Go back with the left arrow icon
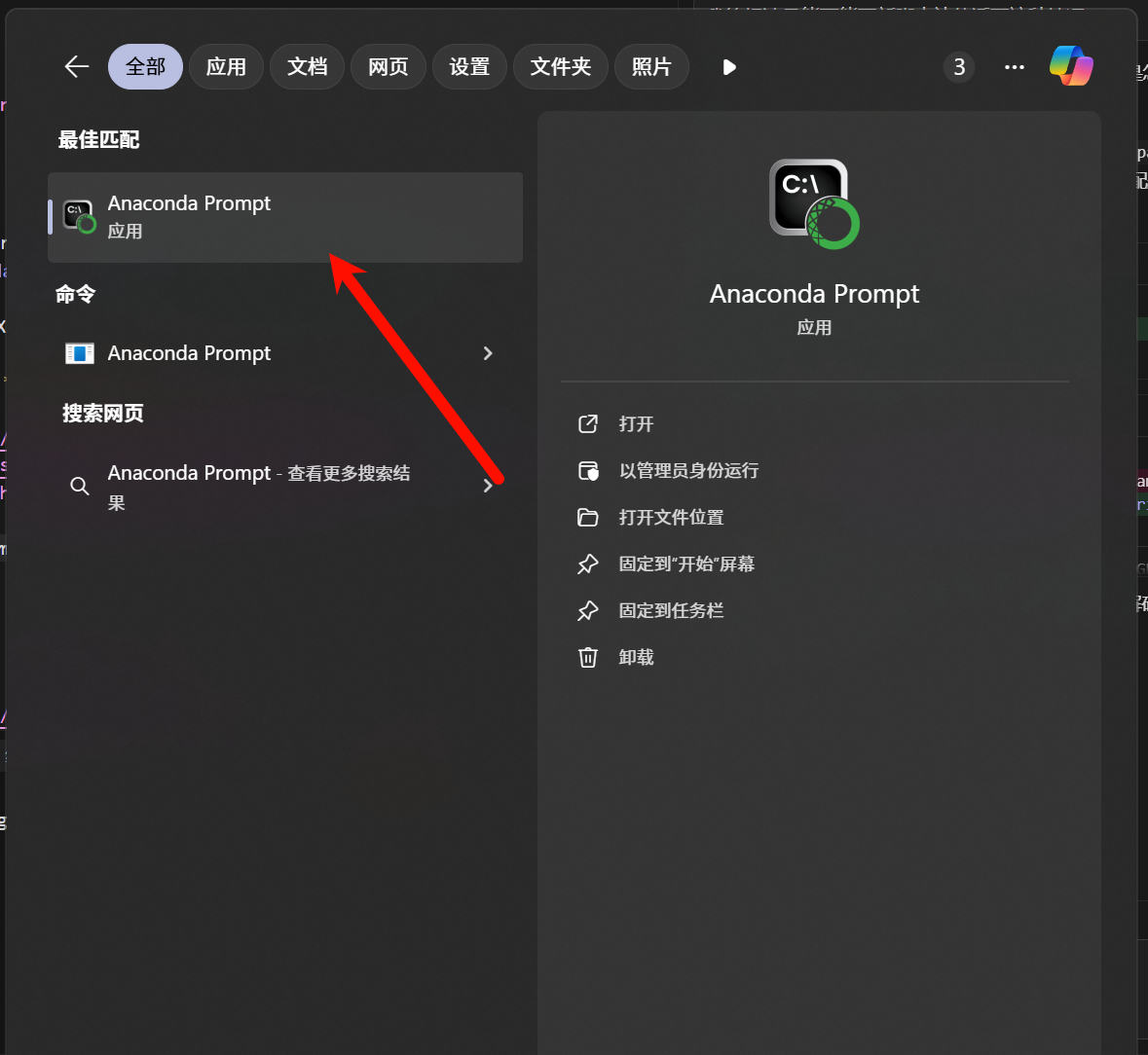 (x=76, y=66)
